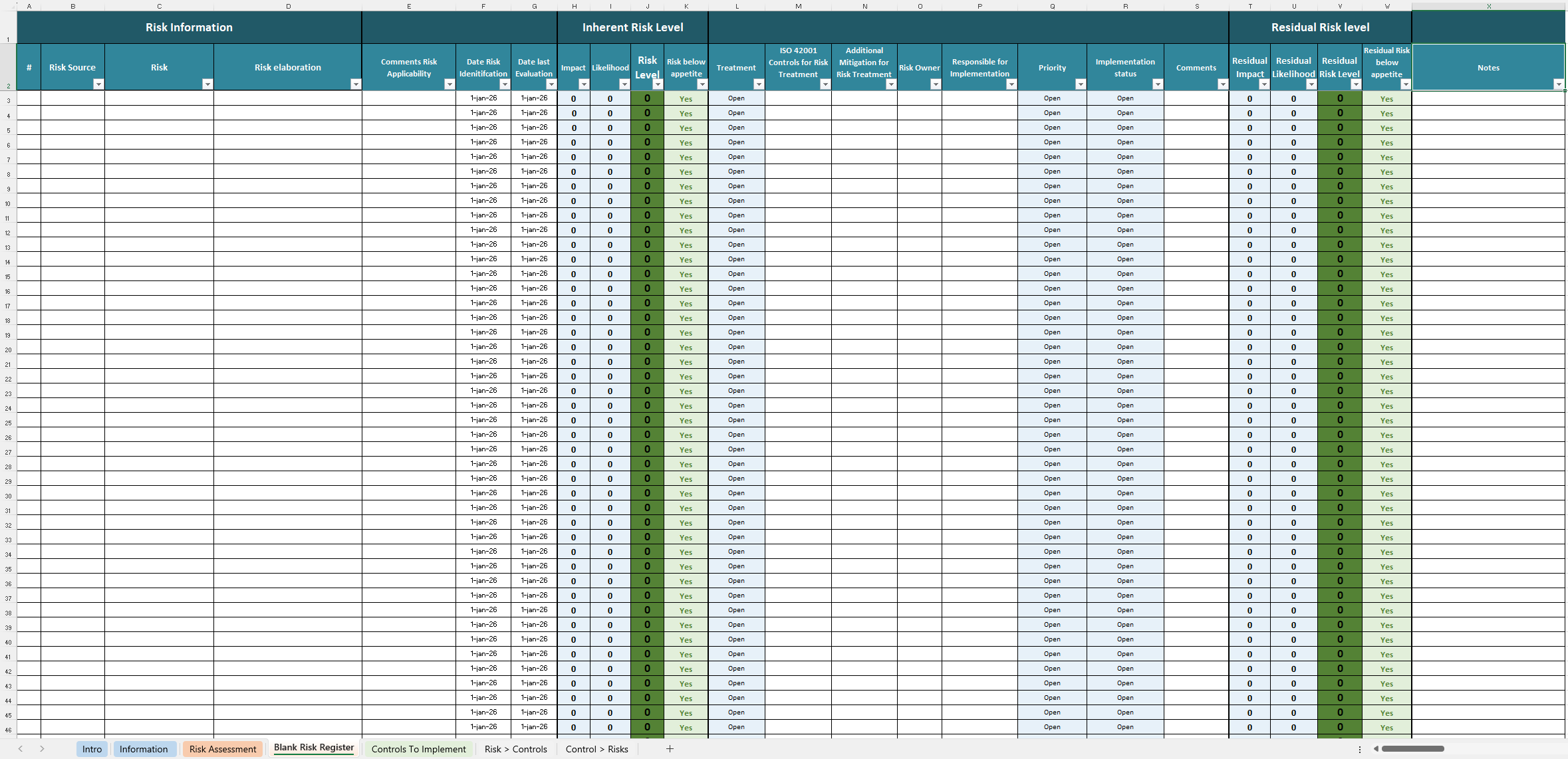Select column X header
Viewport: 1568px width, 759px height.
coord(1488,6)
